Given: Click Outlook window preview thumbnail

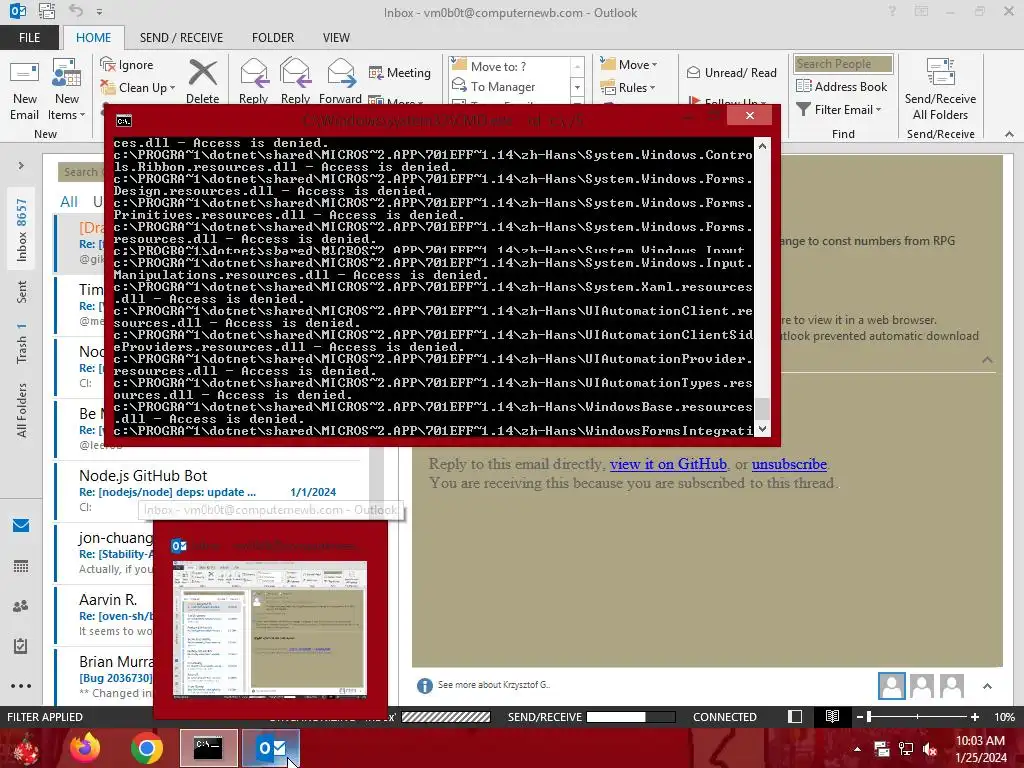Looking at the screenshot, I should click(270, 629).
